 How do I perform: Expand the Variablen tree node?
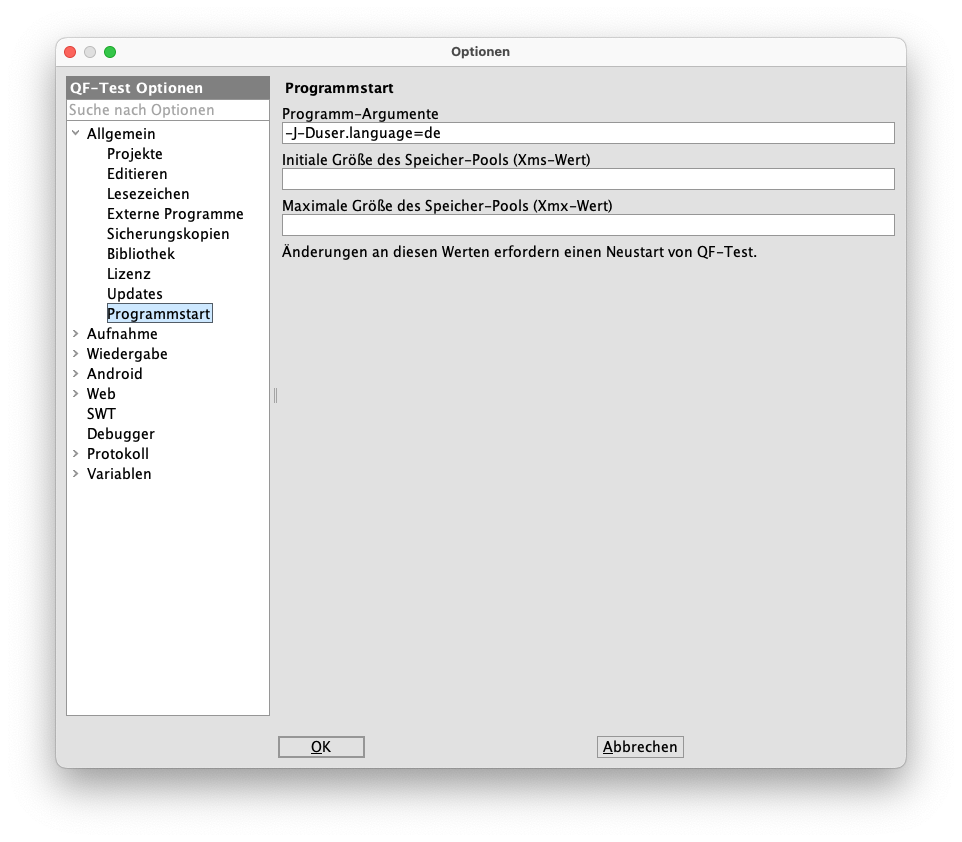76,474
